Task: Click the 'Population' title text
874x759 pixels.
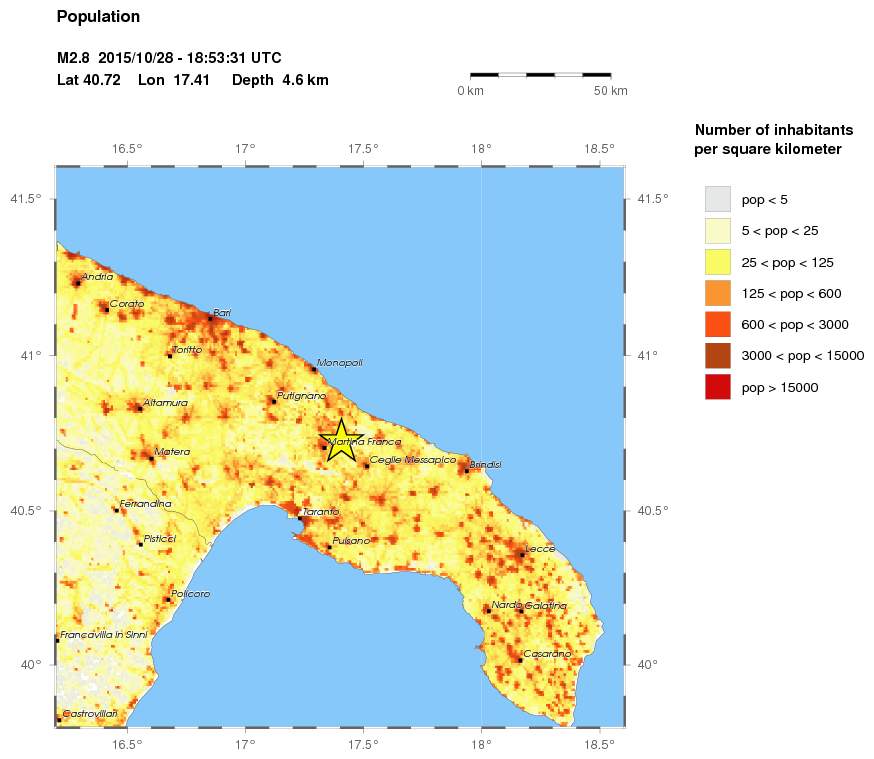Action: click(98, 17)
